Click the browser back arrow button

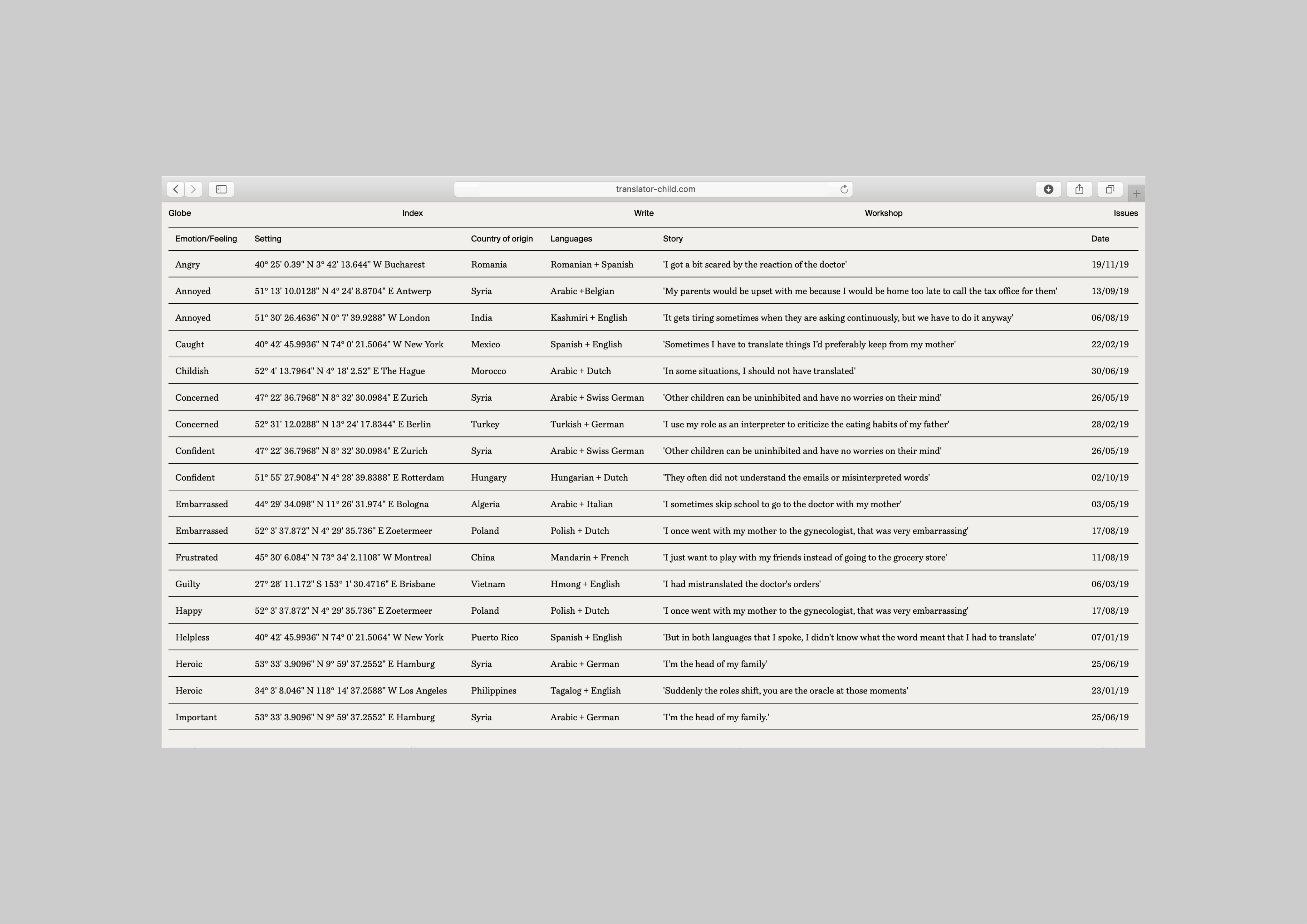coord(175,189)
